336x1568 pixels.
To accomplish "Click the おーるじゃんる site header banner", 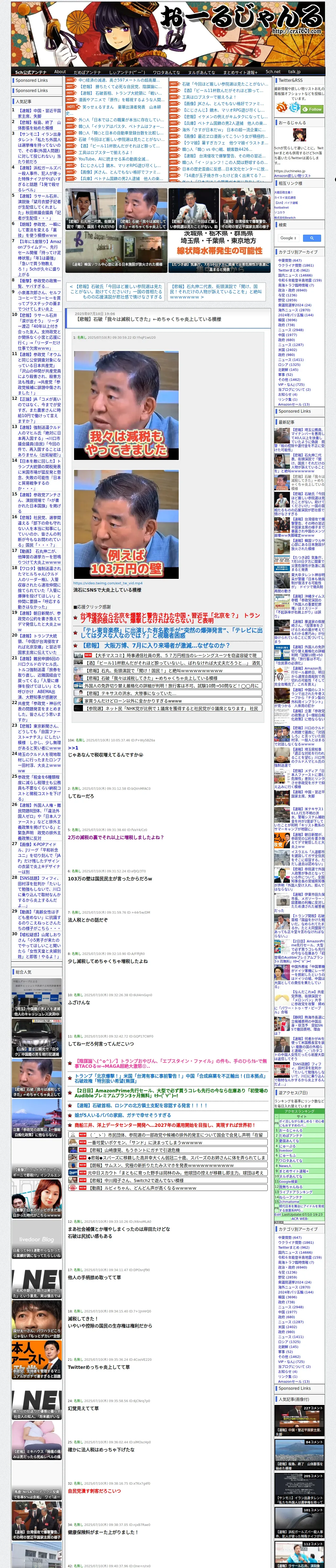I will click(168, 33).
